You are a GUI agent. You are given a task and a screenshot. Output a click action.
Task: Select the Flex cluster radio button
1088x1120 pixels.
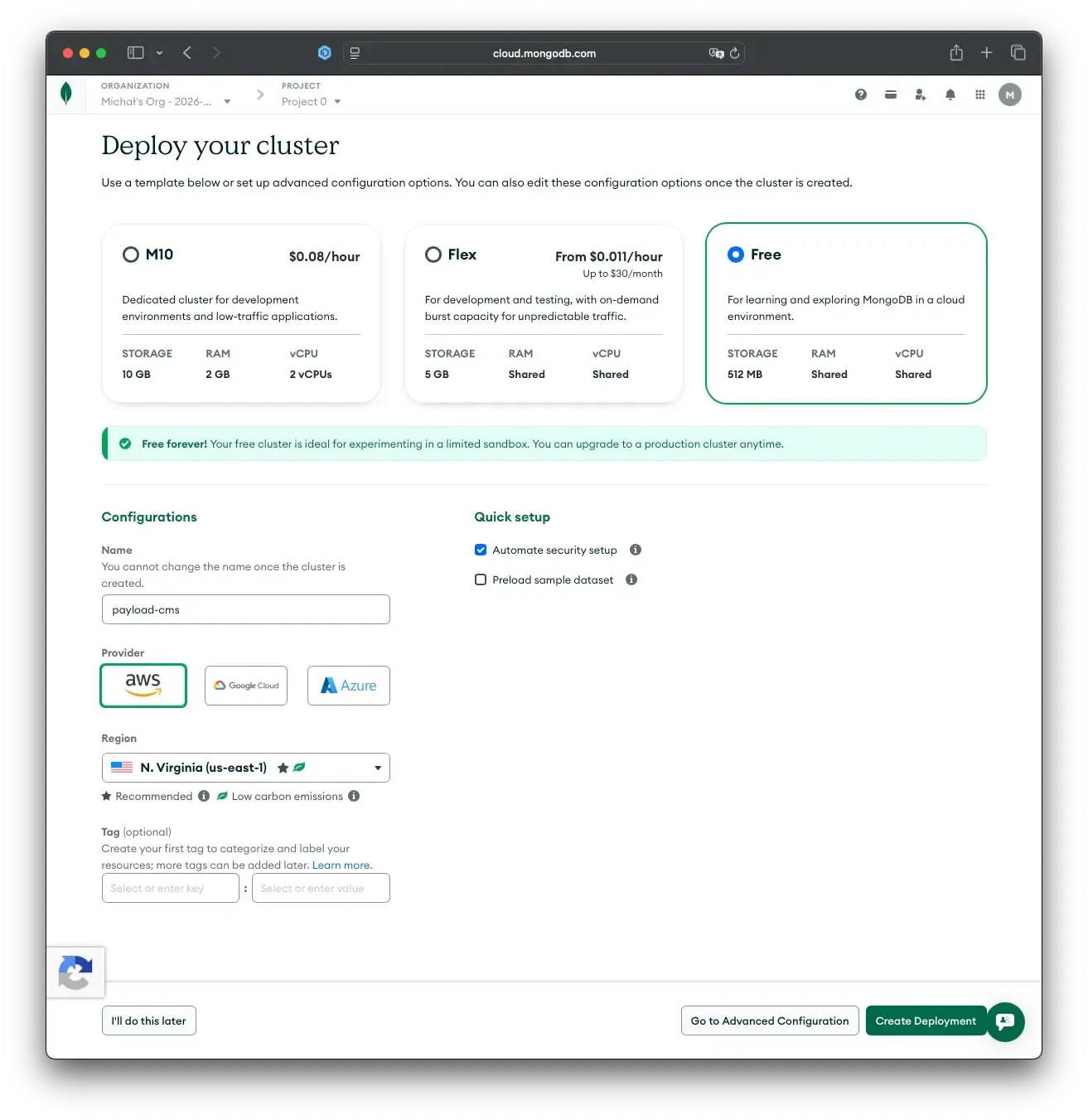coord(433,255)
